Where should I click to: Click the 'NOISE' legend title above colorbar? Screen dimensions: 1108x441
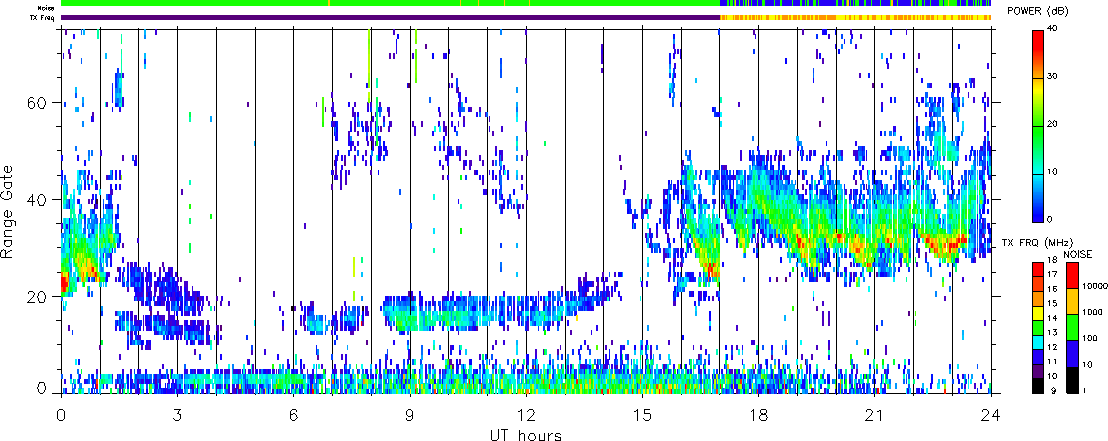(x=1078, y=253)
